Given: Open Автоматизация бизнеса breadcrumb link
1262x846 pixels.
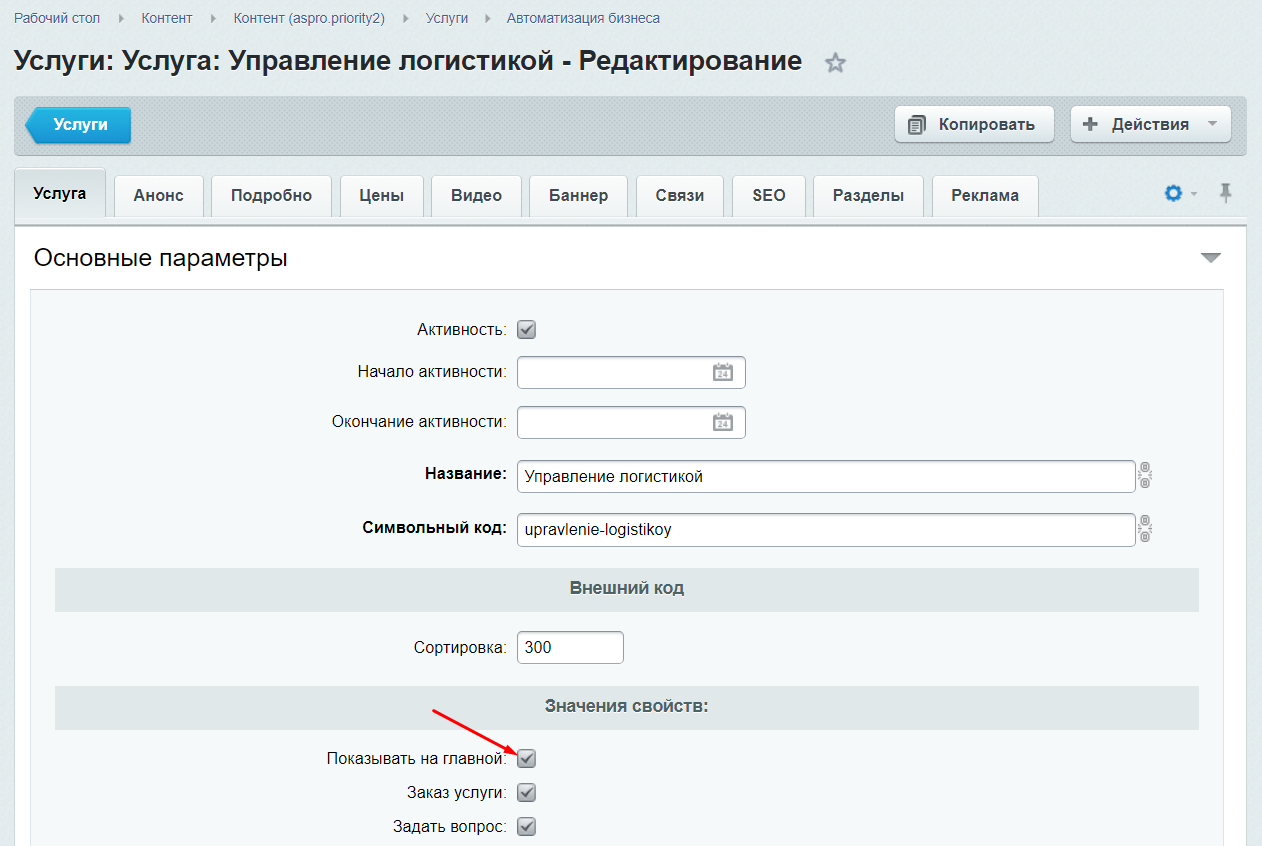Looking at the screenshot, I should [583, 18].
